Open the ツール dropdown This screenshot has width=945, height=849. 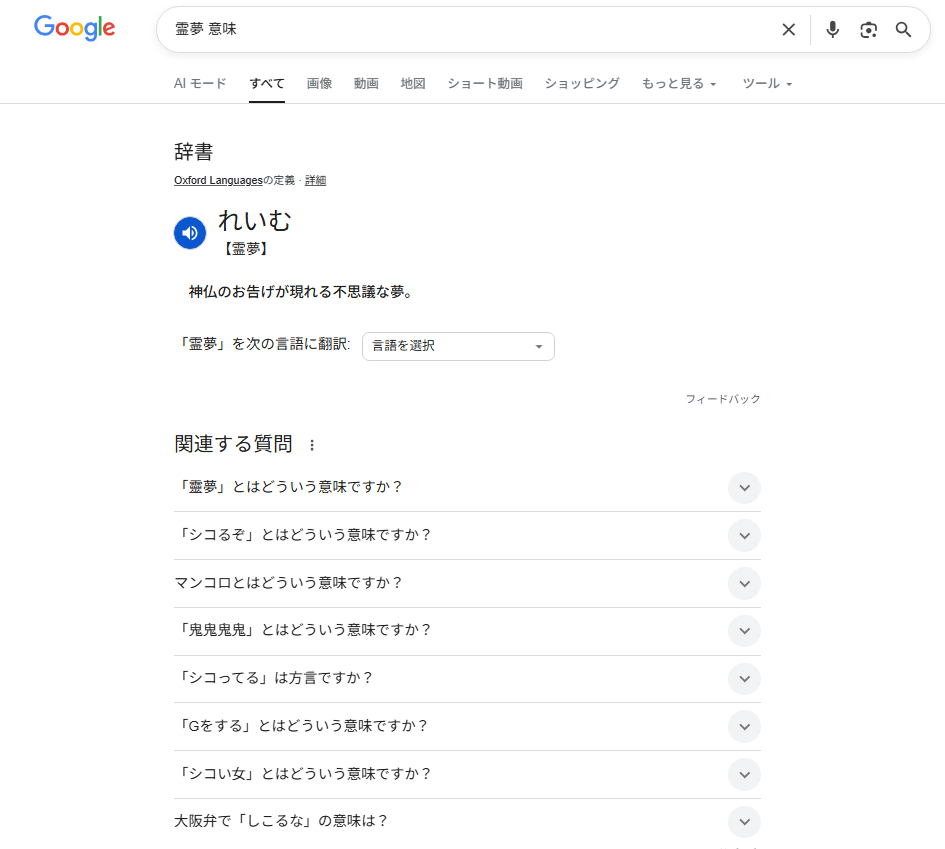click(x=767, y=84)
